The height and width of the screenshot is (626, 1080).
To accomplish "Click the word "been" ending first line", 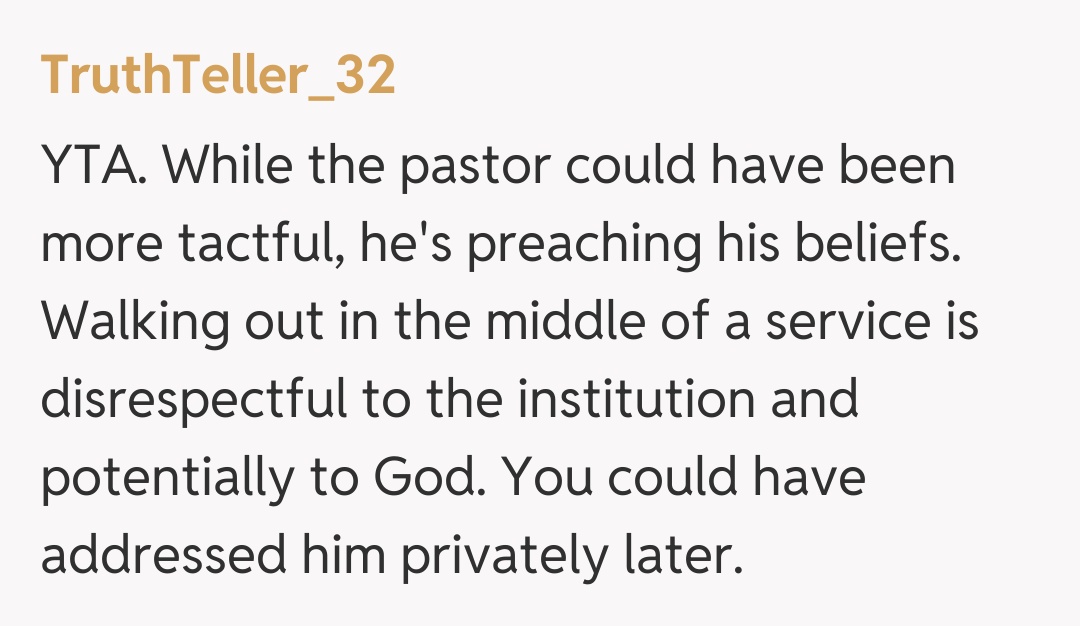I will coord(898,166).
